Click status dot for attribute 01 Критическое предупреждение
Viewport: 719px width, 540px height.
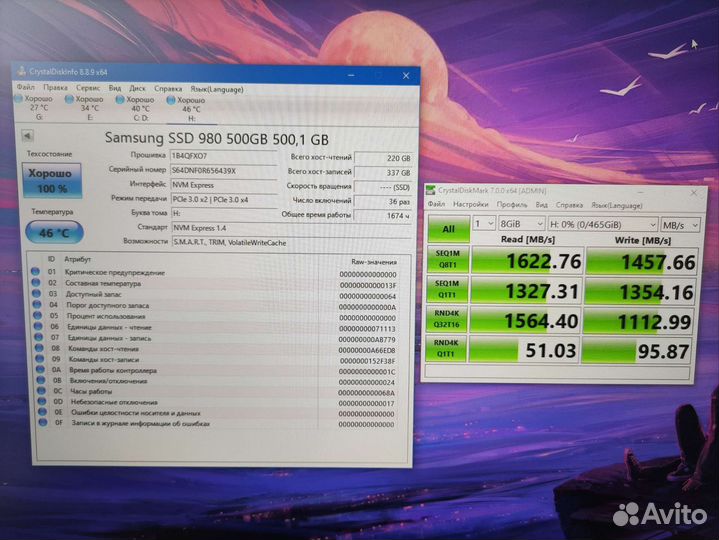point(35,272)
